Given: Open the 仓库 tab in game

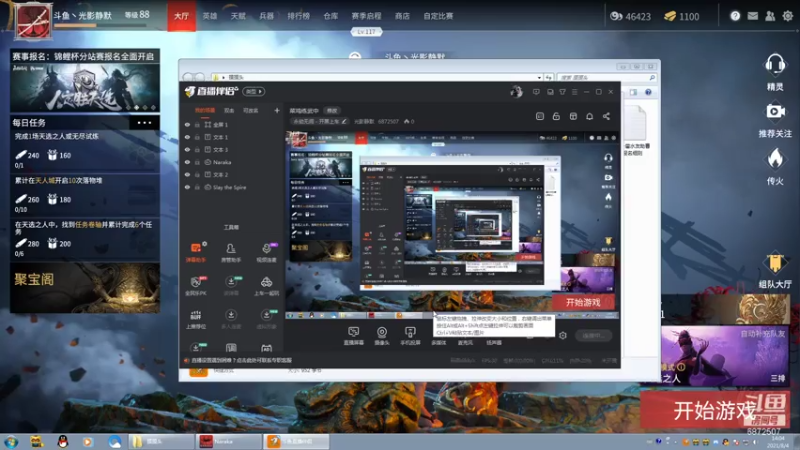Looking at the screenshot, I should [x=331, y=16].
